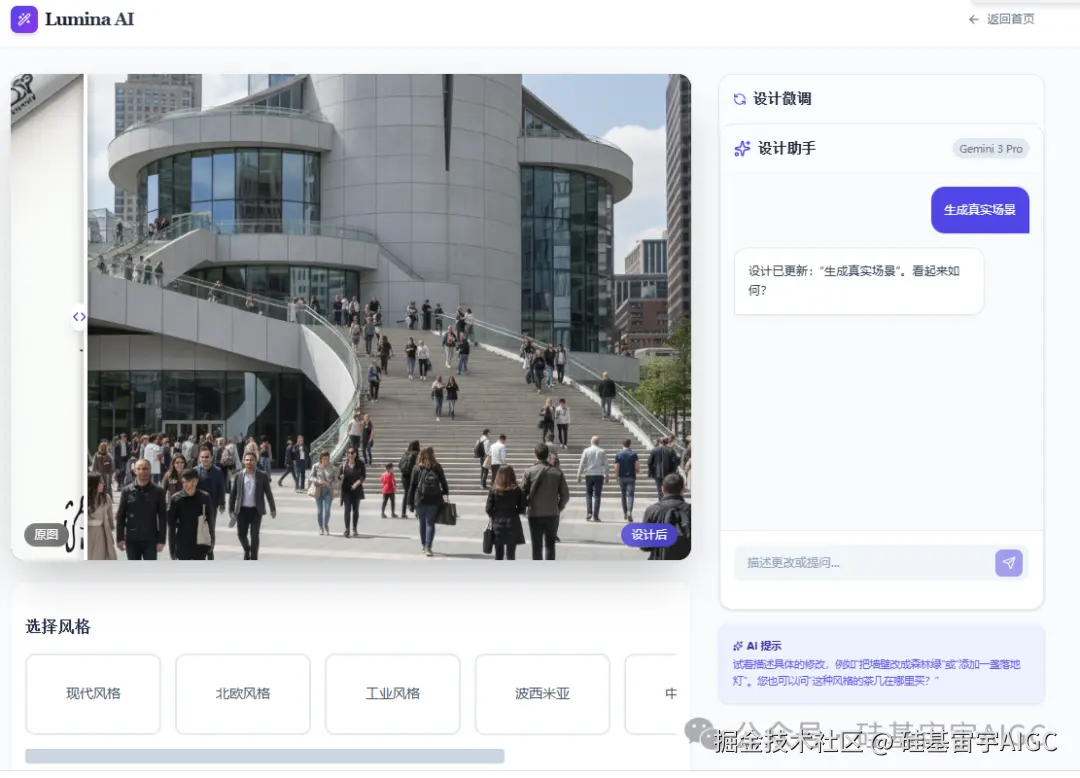Select the sparkles icon next to 设计助手
1080x778 pixels.
click(x=740, y=148)
